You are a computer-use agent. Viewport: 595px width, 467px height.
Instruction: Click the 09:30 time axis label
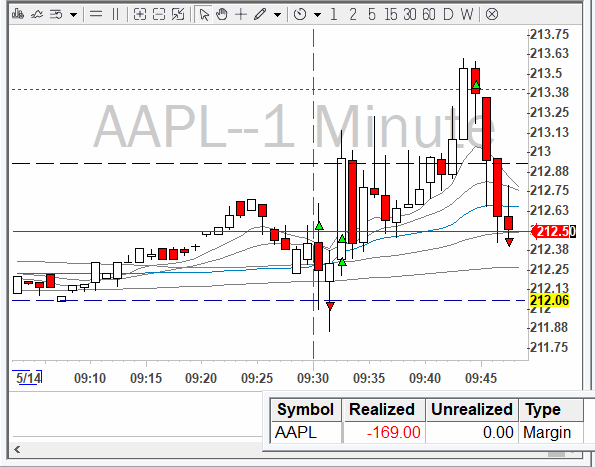click(x=313, y=378)
